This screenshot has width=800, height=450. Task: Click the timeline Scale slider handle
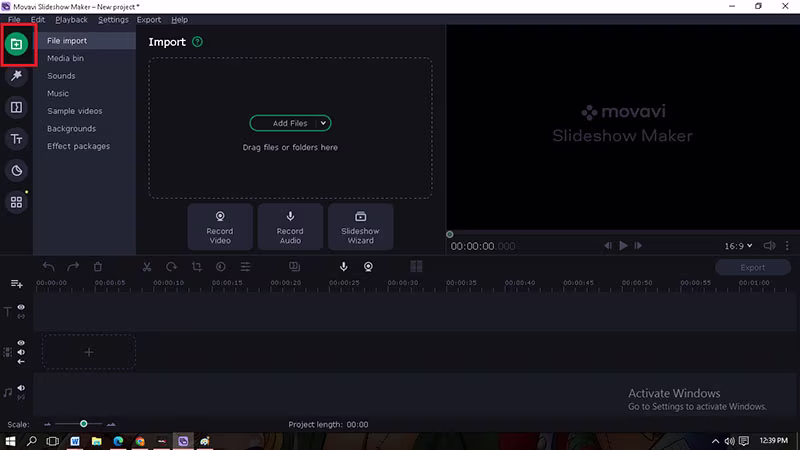click(84, 424)
